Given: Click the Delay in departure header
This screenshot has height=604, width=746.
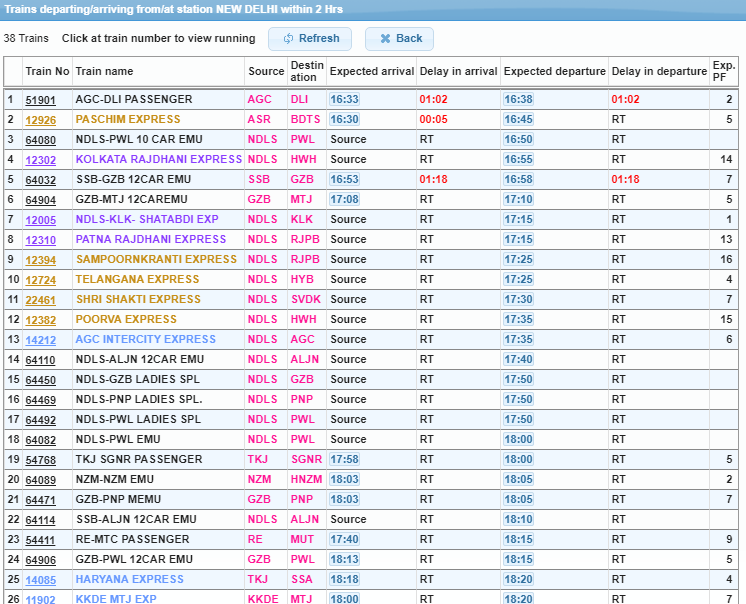Looking at the screenshot, I should 659,71.
